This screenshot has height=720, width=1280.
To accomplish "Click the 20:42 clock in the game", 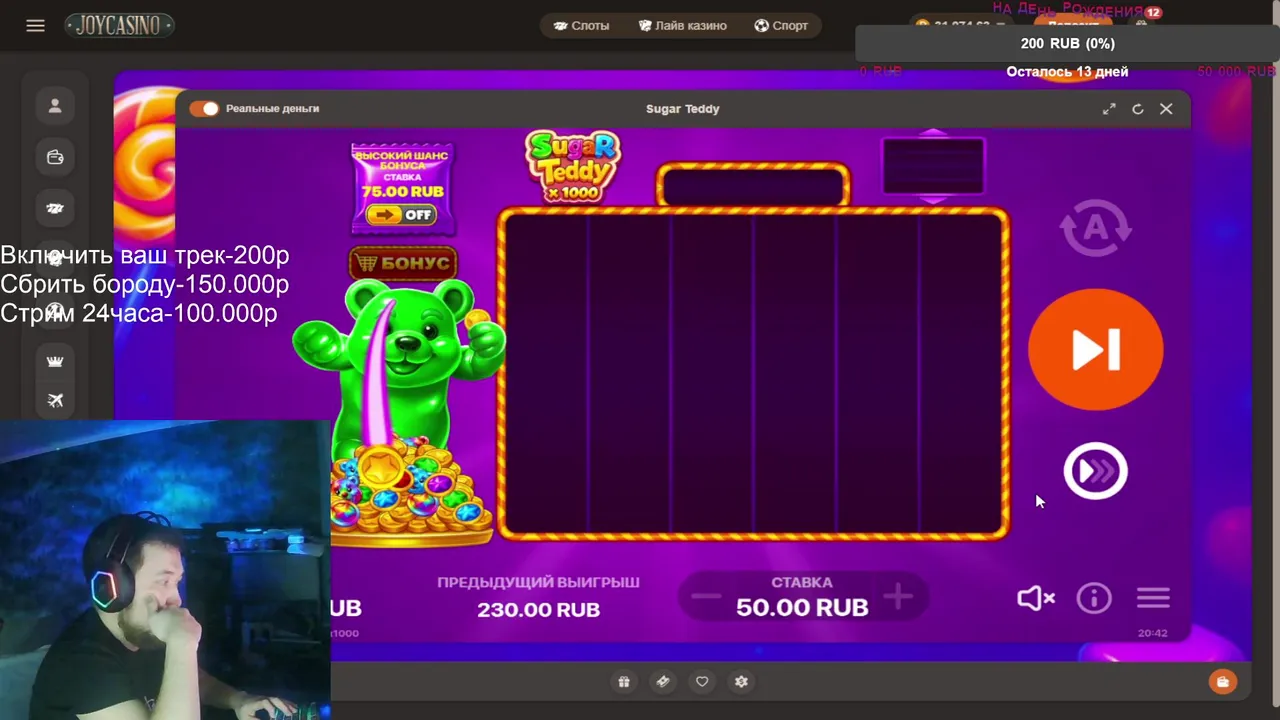I will coord(1152,633).
